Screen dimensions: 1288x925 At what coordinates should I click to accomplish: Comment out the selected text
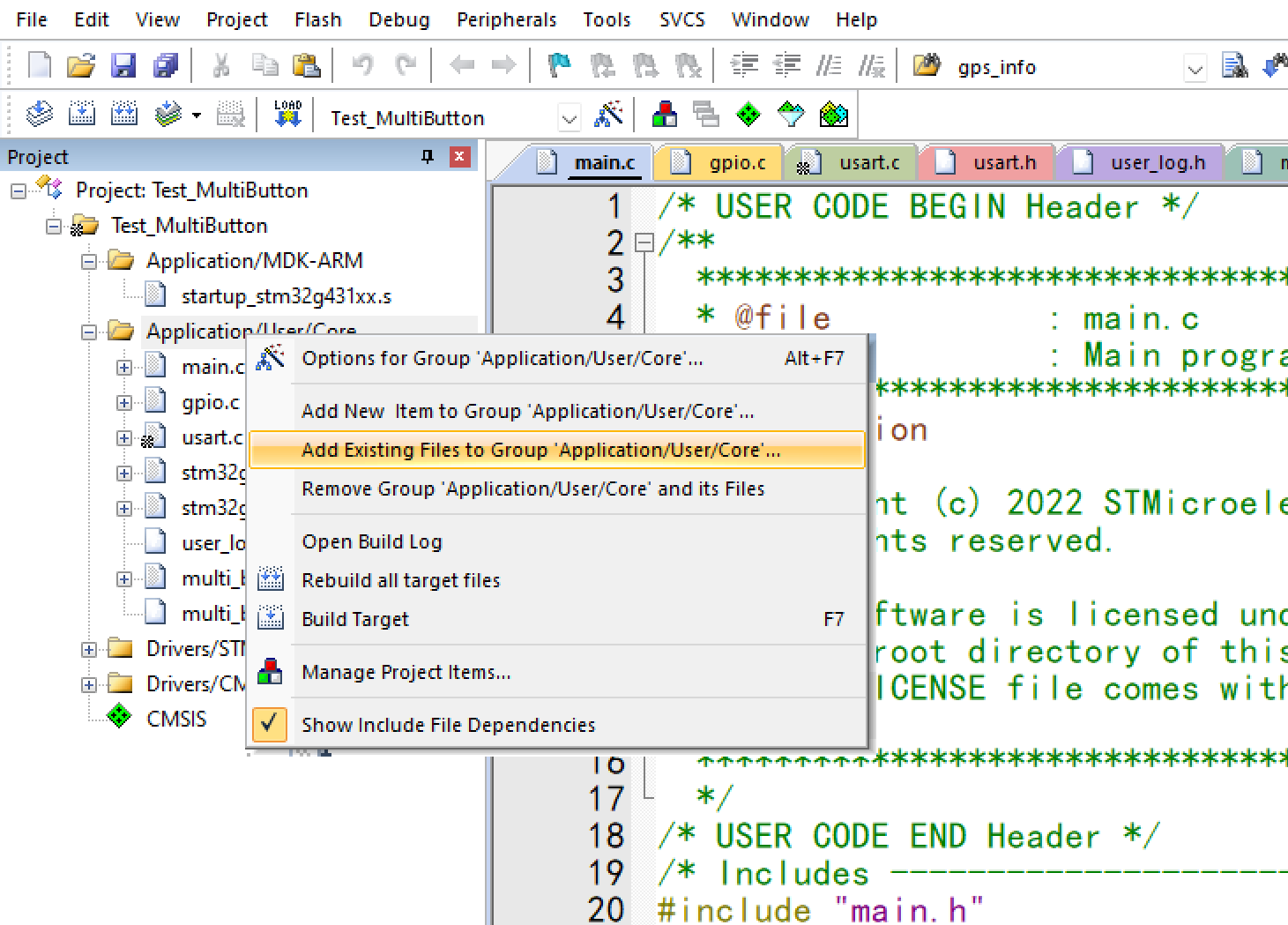click(829, 66)
